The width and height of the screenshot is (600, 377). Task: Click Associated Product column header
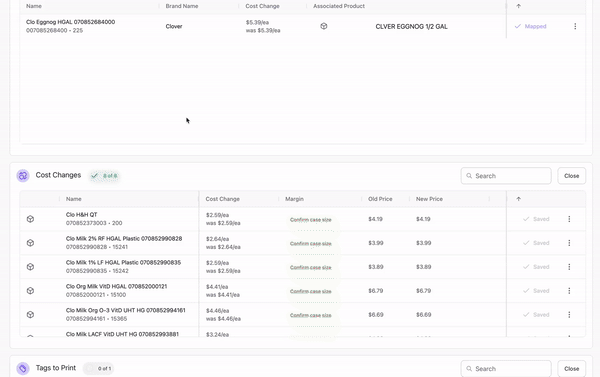(339, 6)
